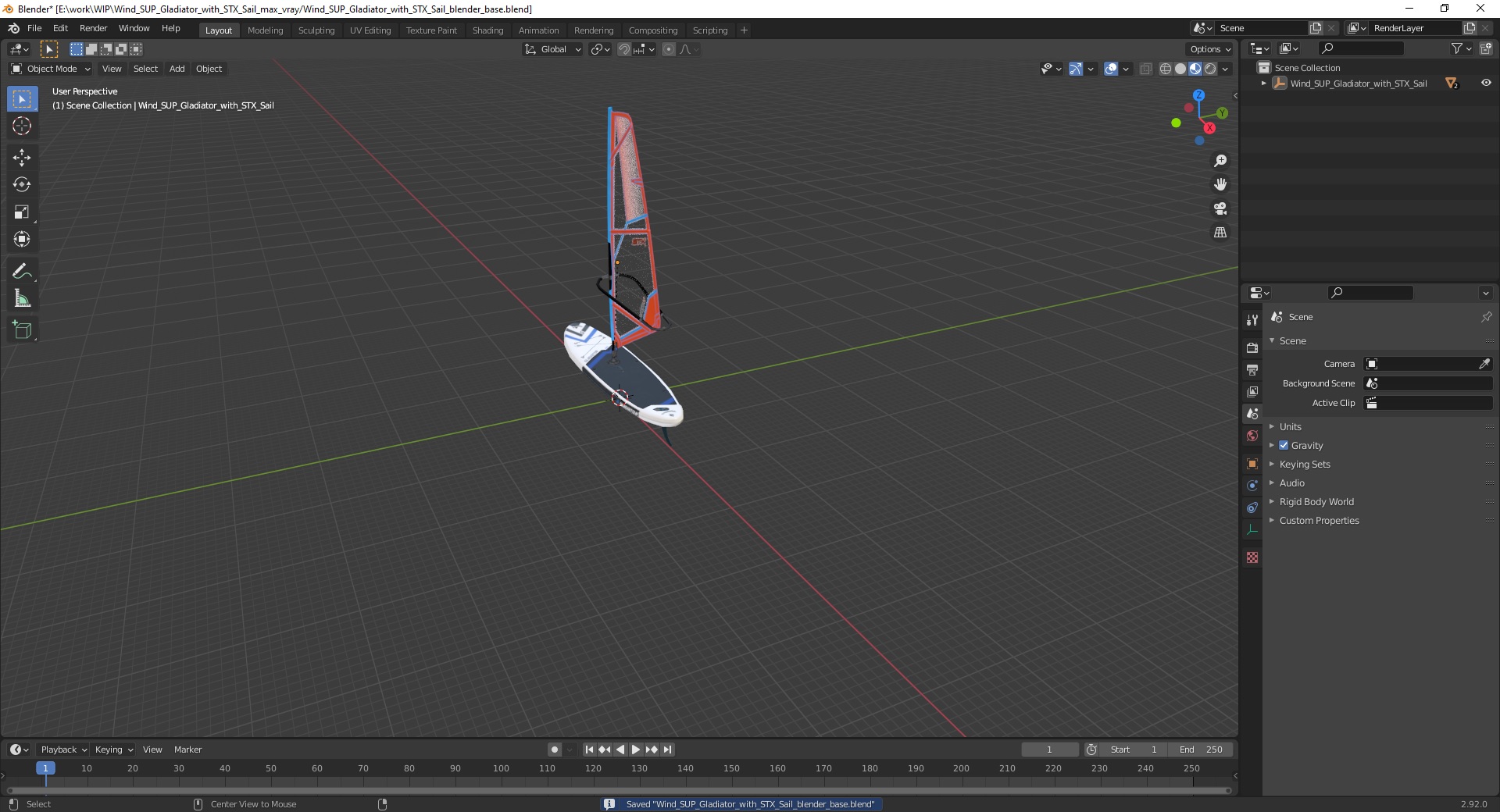The height and width of the screenshot is (812, 1500).
Task: Open Output properties tab
Action: [1252, 370]
